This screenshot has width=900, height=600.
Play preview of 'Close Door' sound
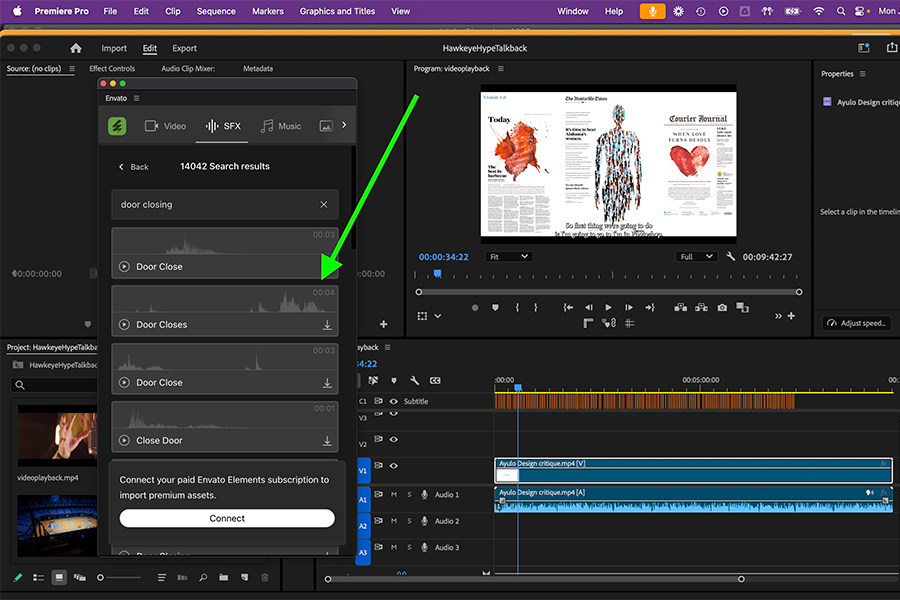tap(124, 440)
